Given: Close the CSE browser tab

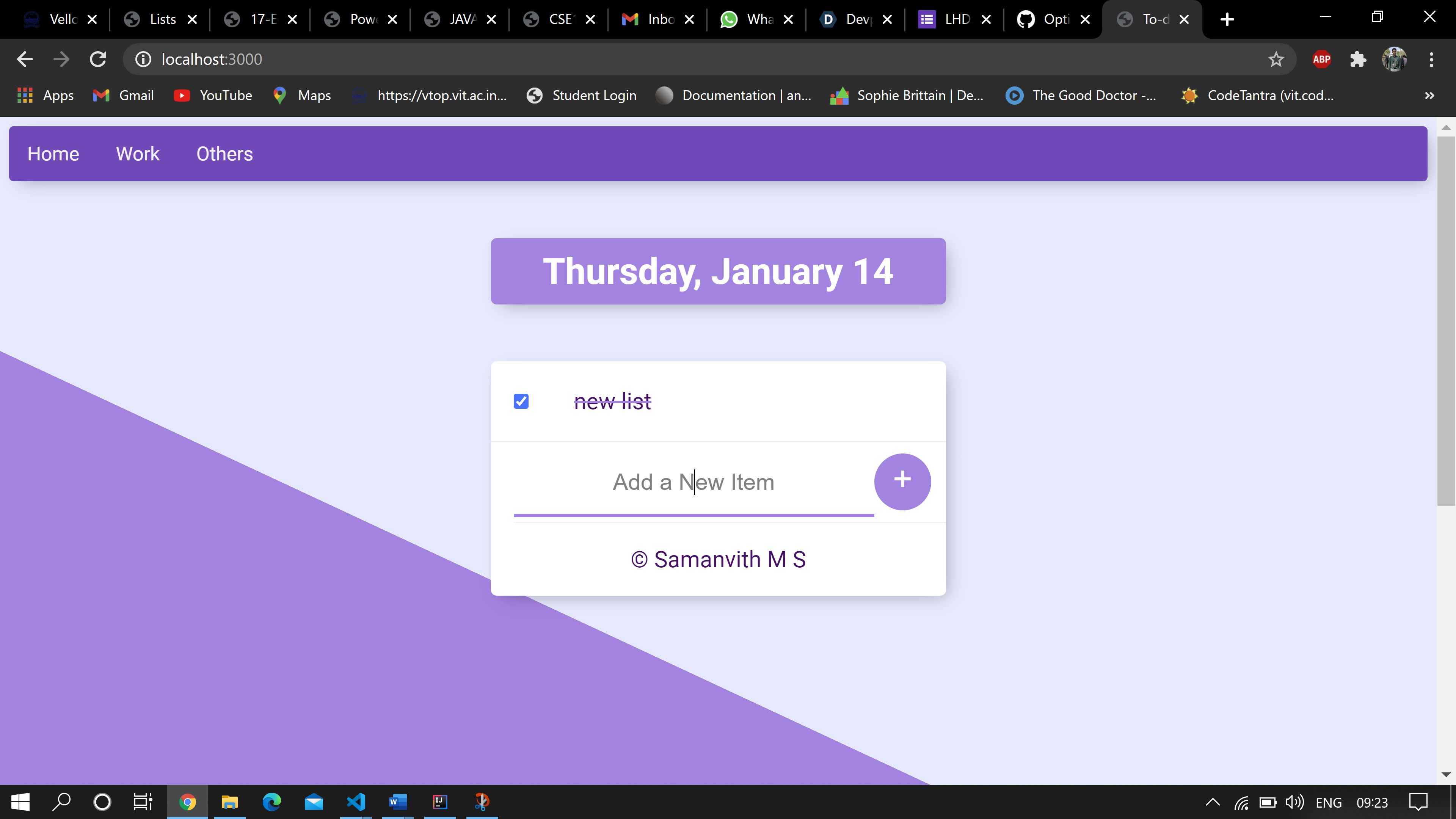Looking at the screenshot, I should coord(590,19).
